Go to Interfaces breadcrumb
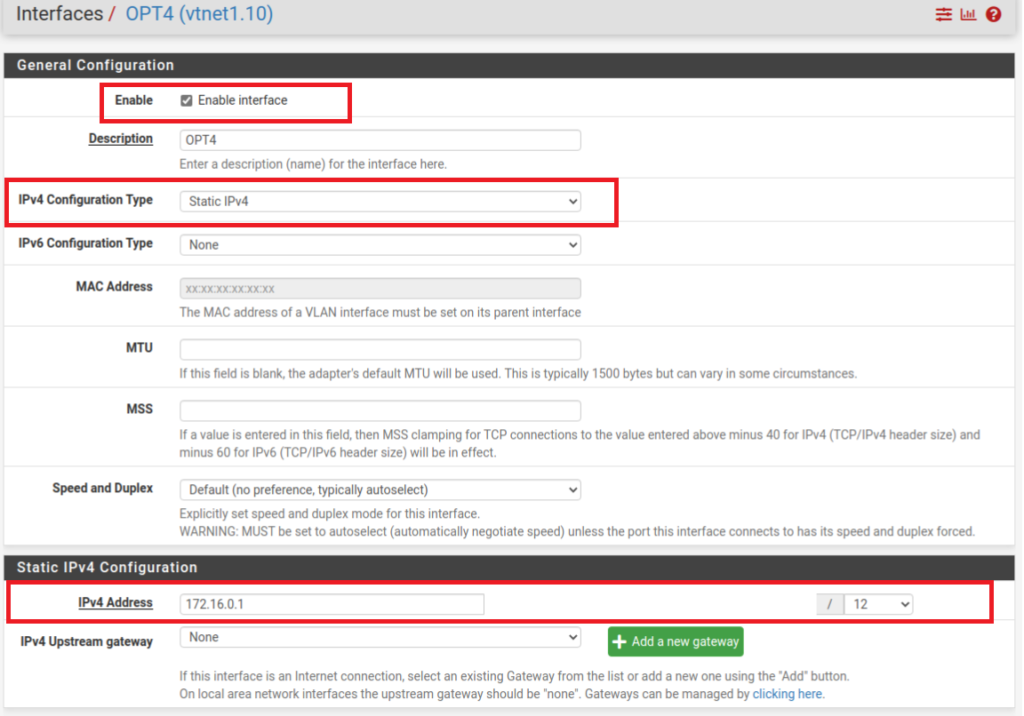Screen dimensions: 1024x716 [59, 14]
